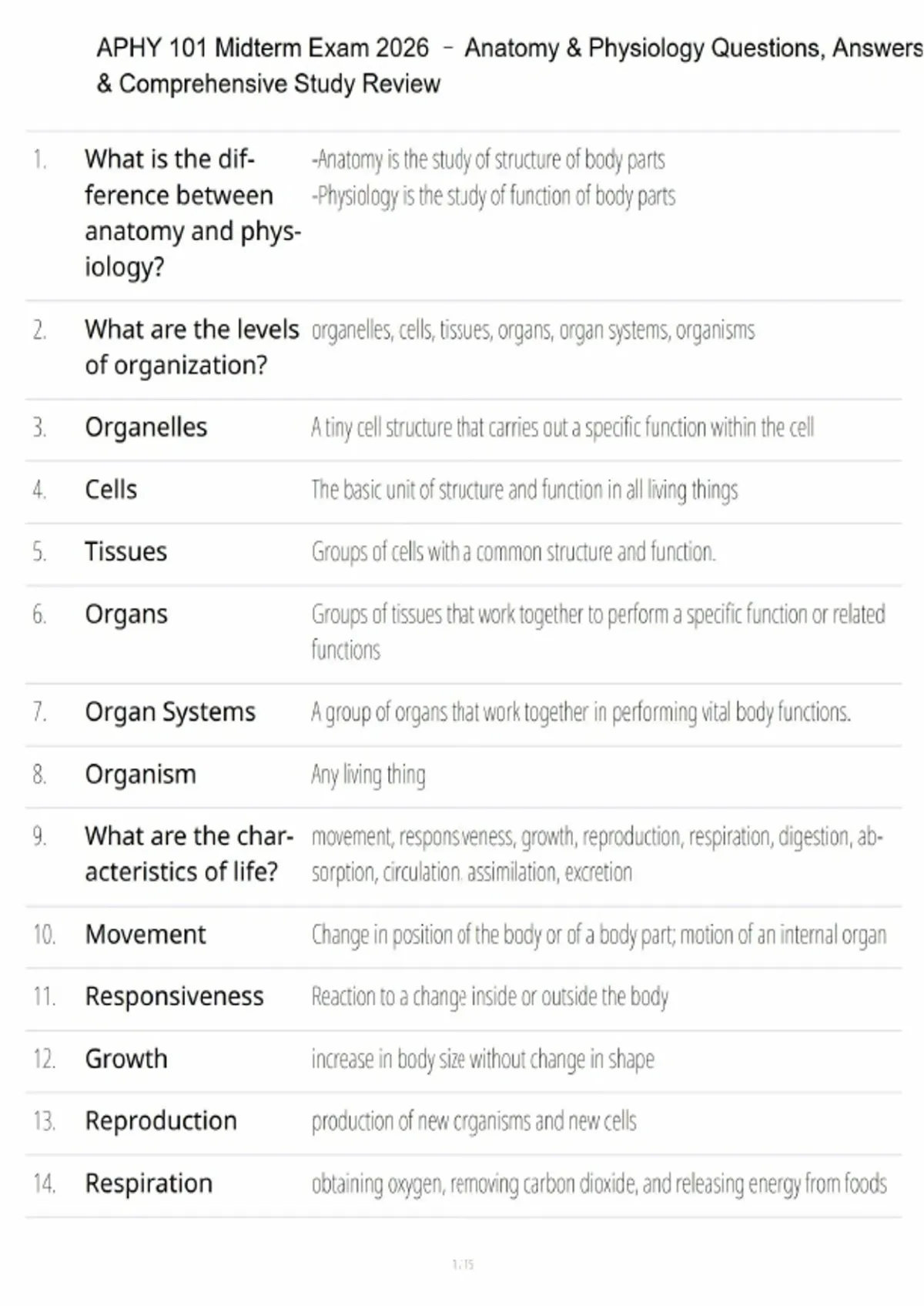
Task: Select the 'Organ Systems' term
Action: coord(170,712)
